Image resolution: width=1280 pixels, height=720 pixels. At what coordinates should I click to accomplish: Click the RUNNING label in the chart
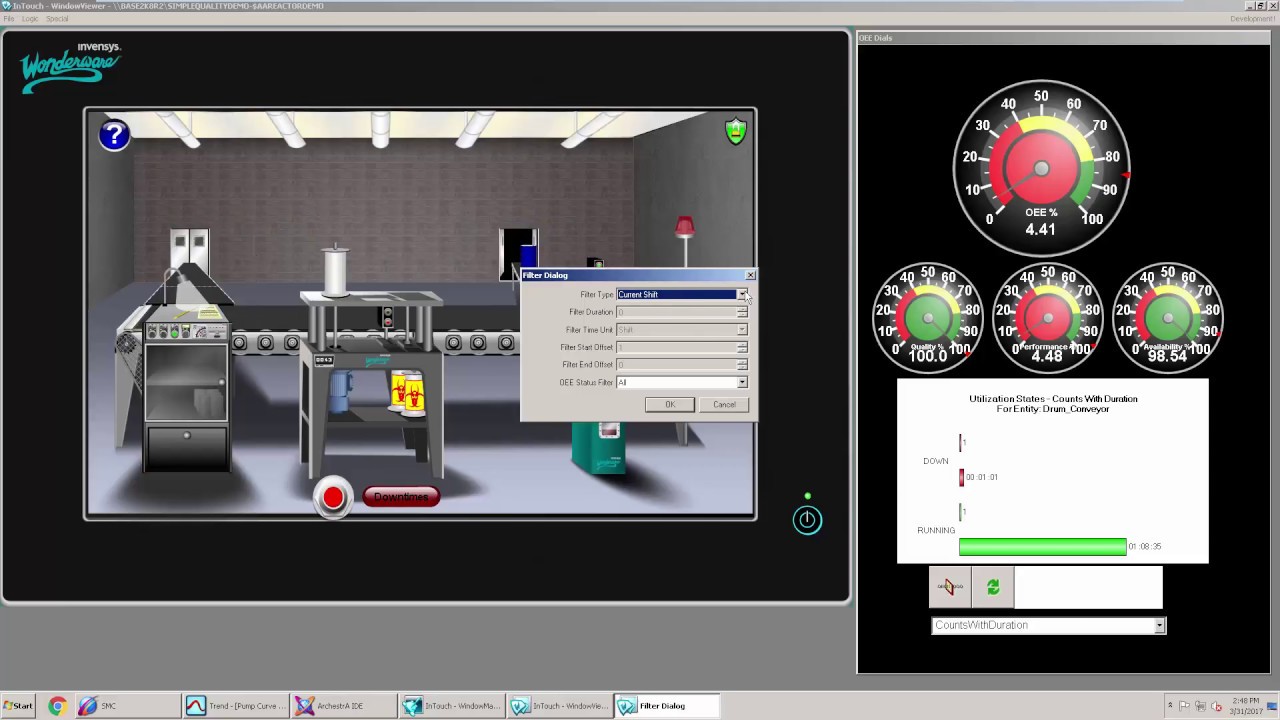click(936, 530)
